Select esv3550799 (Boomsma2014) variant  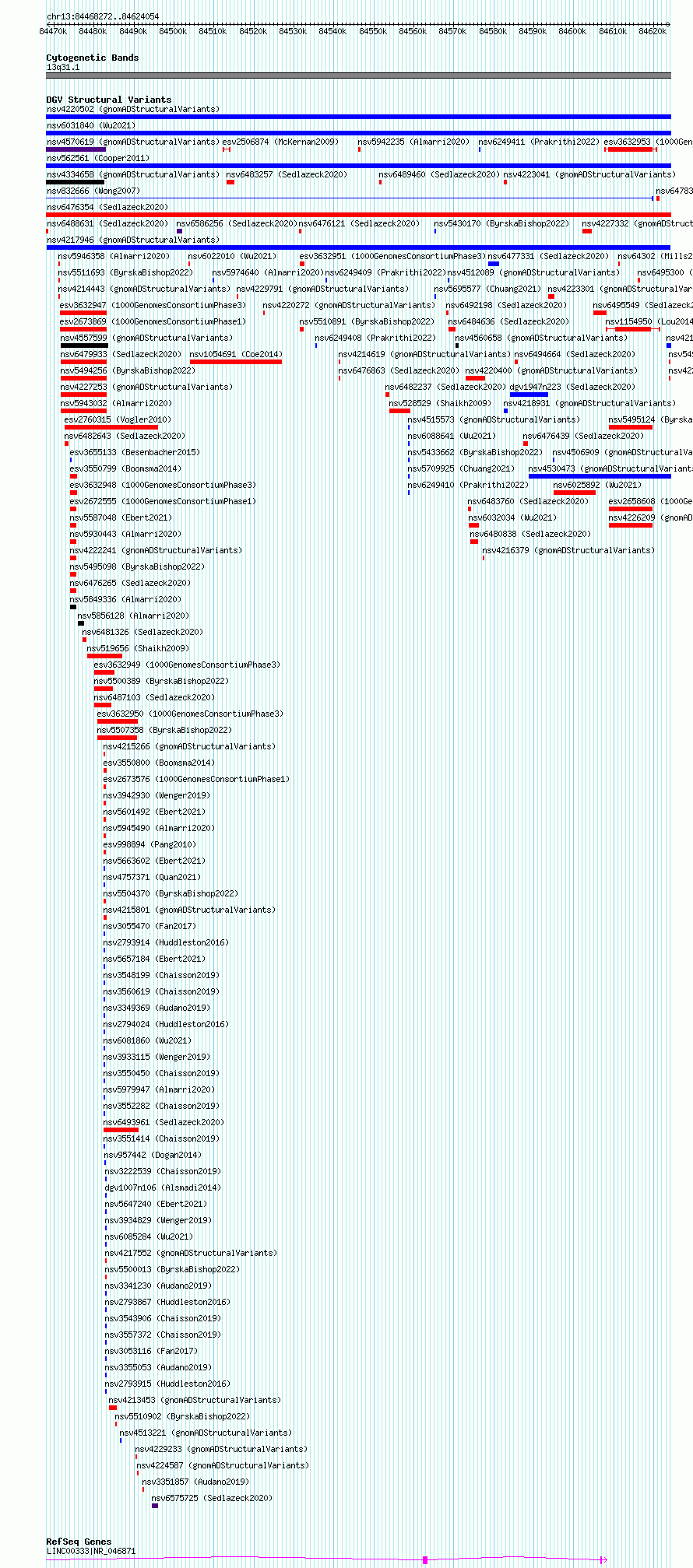point(125,468)
